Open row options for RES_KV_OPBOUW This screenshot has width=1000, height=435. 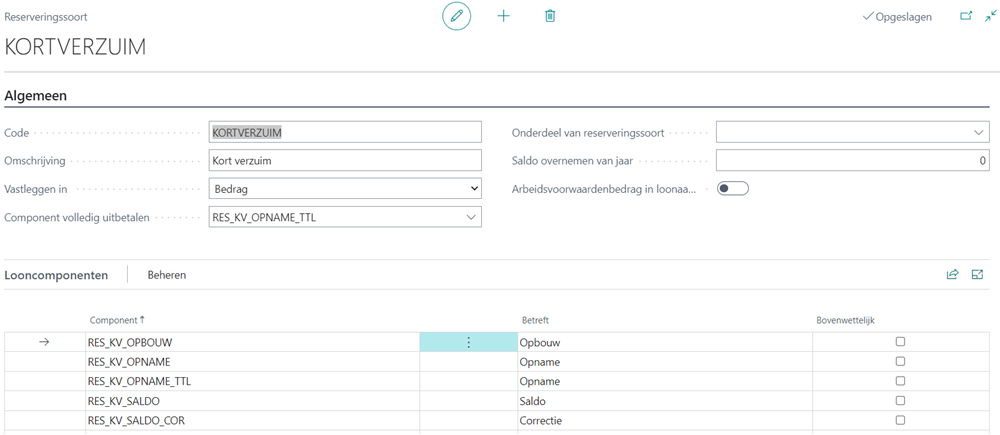468,342
